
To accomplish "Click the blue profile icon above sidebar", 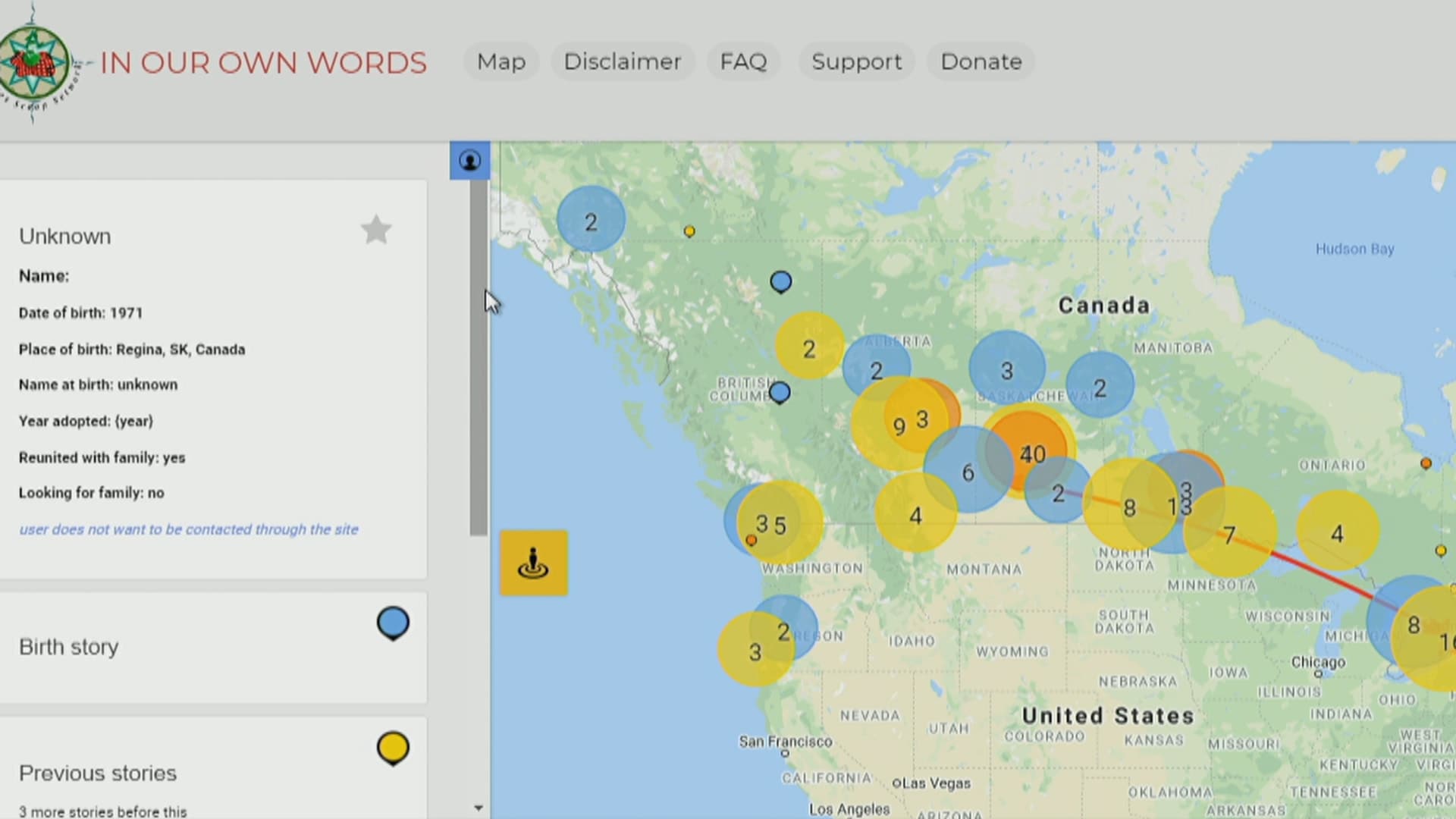I will pos(469,161).
